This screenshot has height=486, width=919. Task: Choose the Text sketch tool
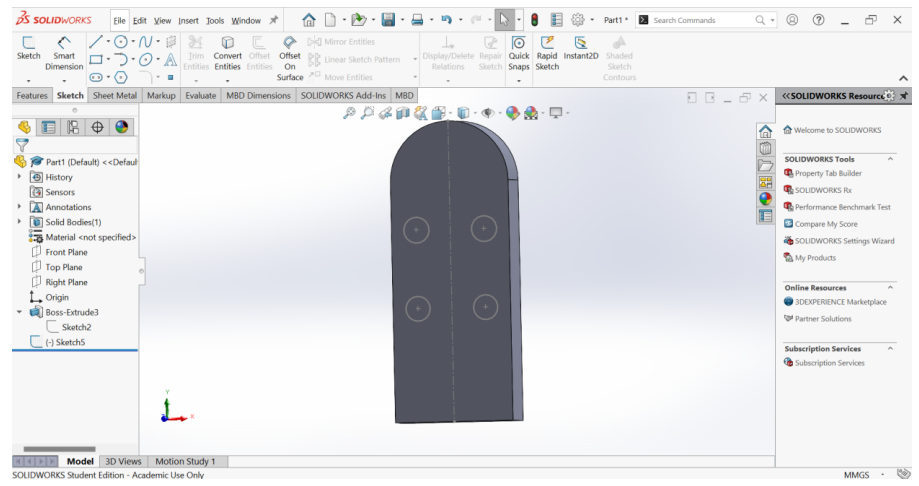(x=171, y=59)
